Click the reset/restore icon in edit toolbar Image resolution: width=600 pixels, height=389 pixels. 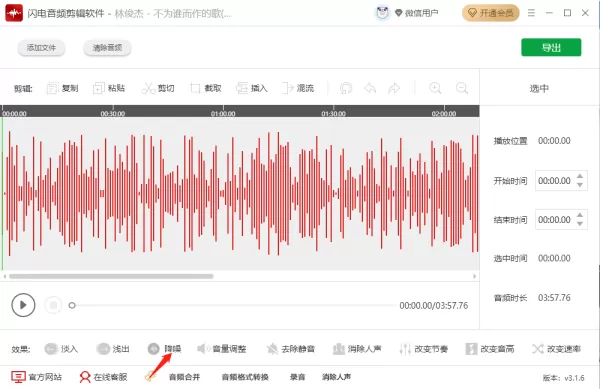pyautogui.click(x=346, y=88)
